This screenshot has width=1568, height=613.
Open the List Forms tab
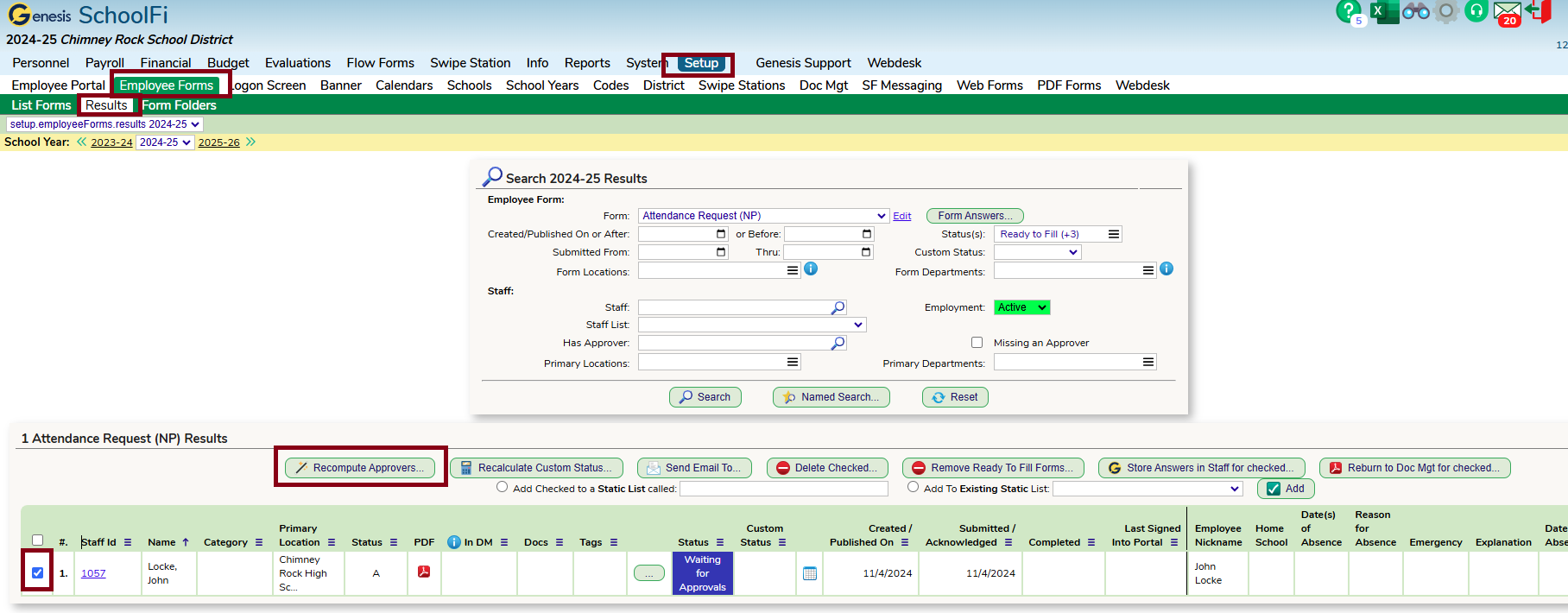click(41, 105)
